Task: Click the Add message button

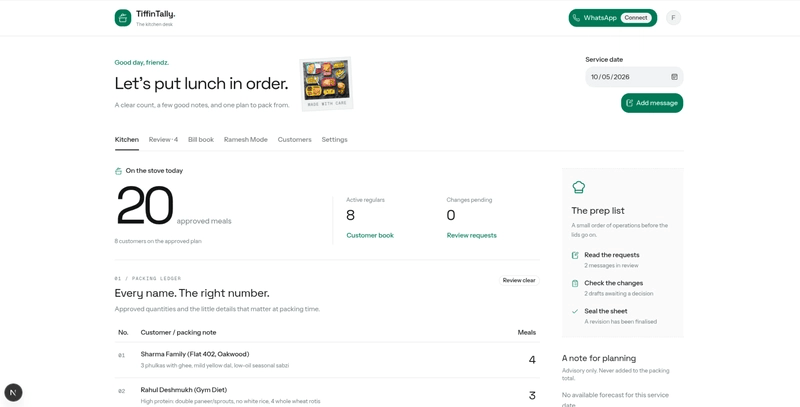Action: (652, 103)
